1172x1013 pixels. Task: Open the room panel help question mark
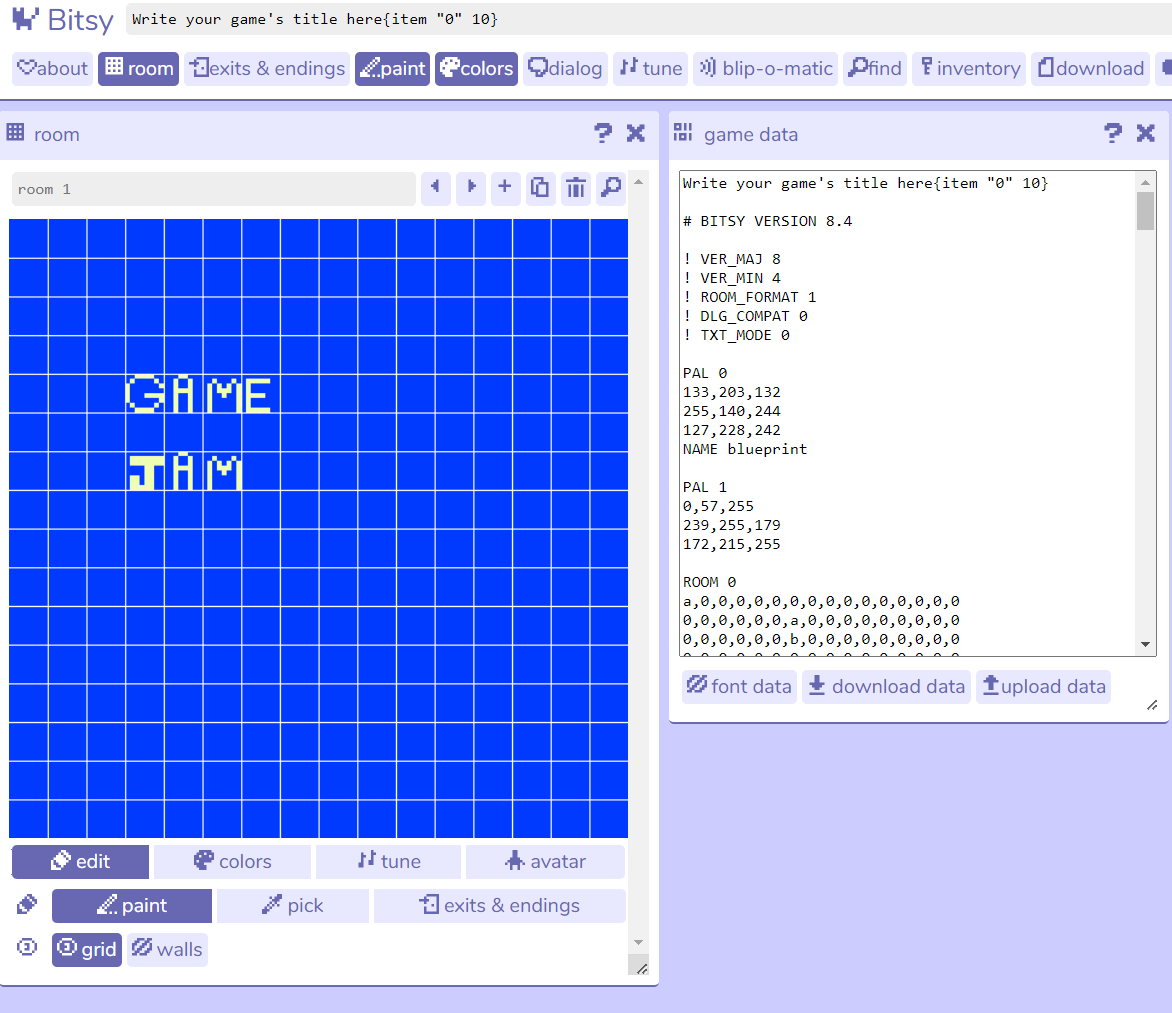pos(603,133)
